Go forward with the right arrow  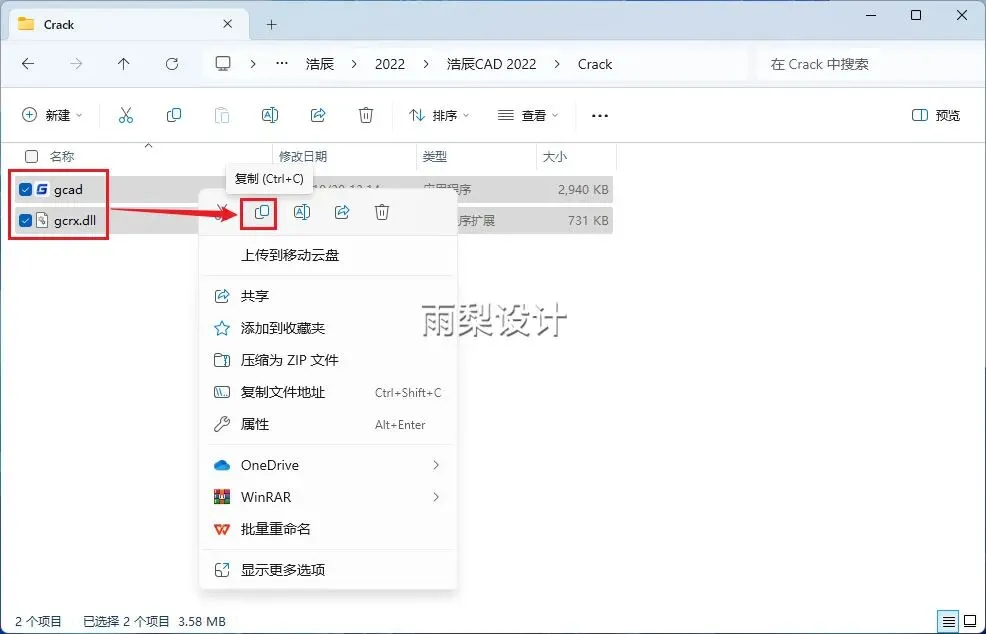click(75, 64)
